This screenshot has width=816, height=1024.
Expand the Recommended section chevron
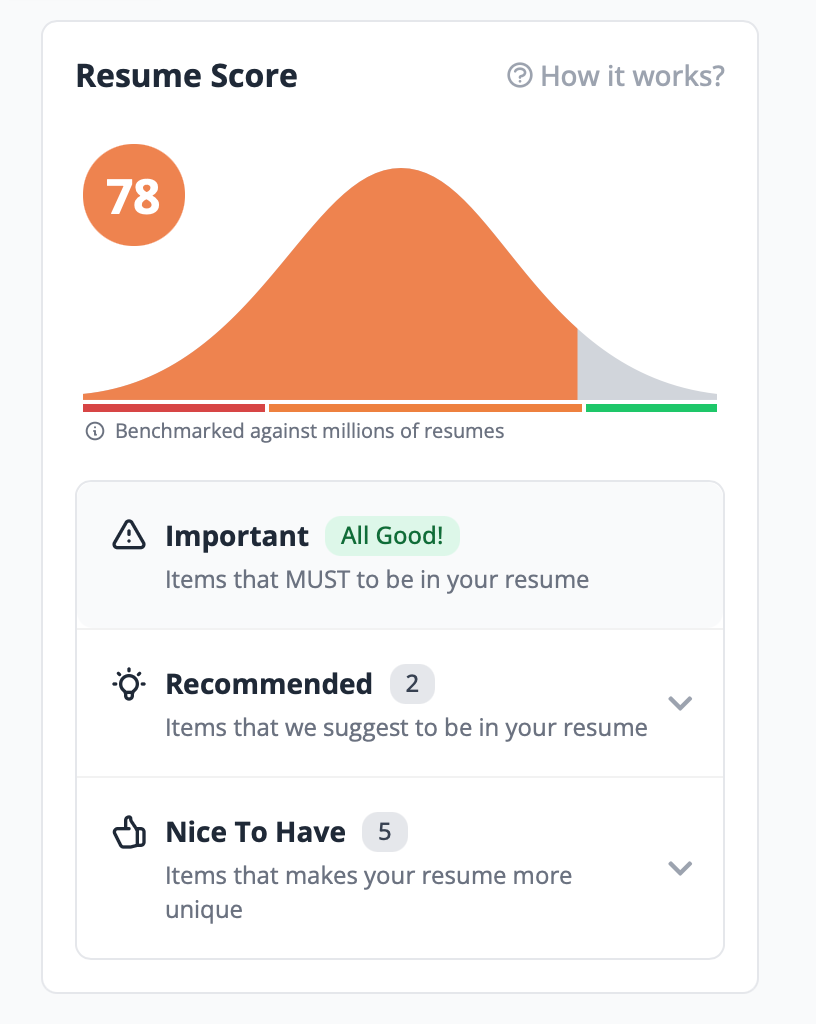tap(680, 703)
